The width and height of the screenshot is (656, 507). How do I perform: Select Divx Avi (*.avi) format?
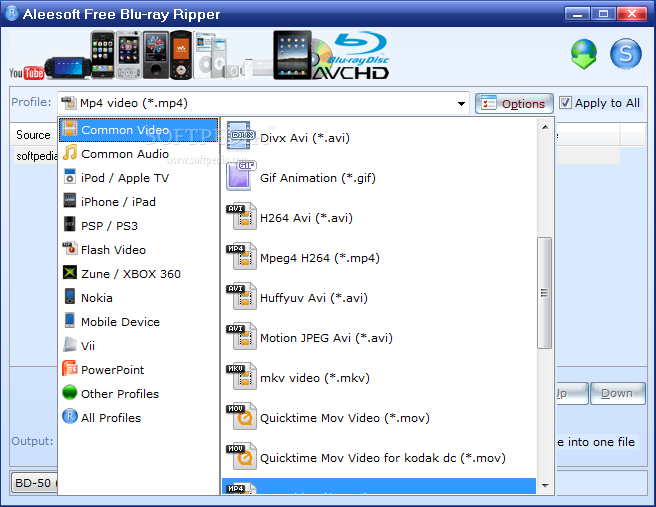tap(379, 138)
